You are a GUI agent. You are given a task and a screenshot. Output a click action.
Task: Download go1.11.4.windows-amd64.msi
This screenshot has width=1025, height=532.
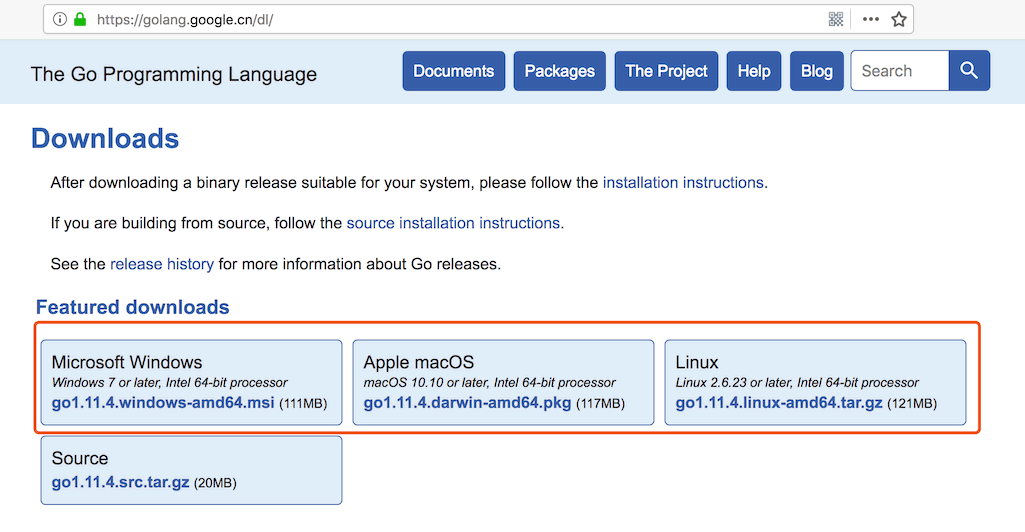162,403
